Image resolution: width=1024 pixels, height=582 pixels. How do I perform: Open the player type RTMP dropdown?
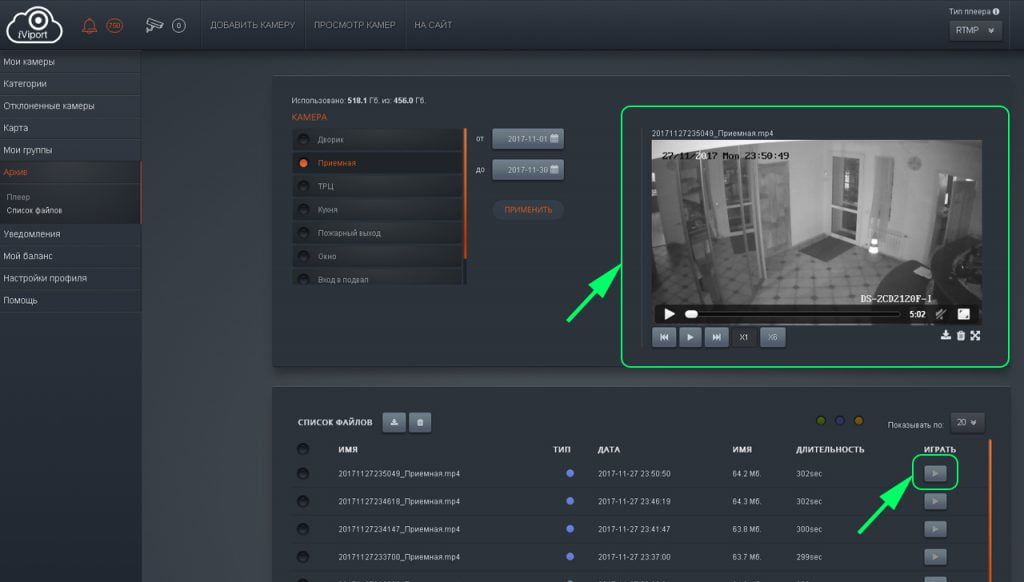point(975,31)
